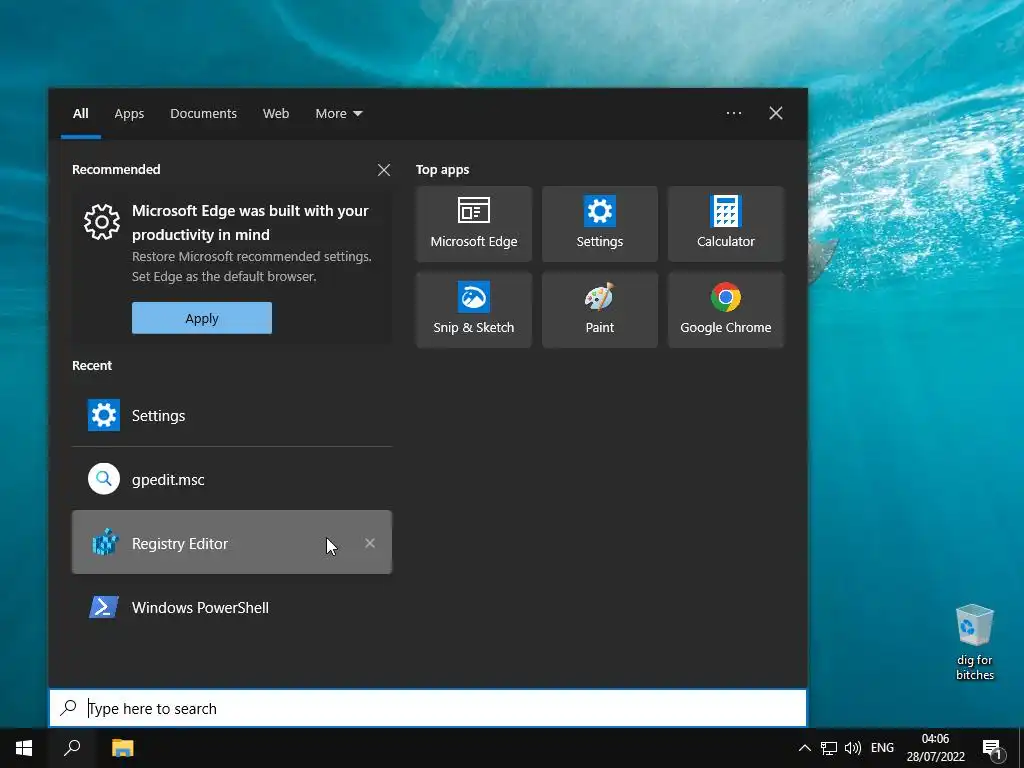The image size is (1024, 768).
Task: Launch Windows PowerShell from Recent
Action: click(x=232, y=607)
